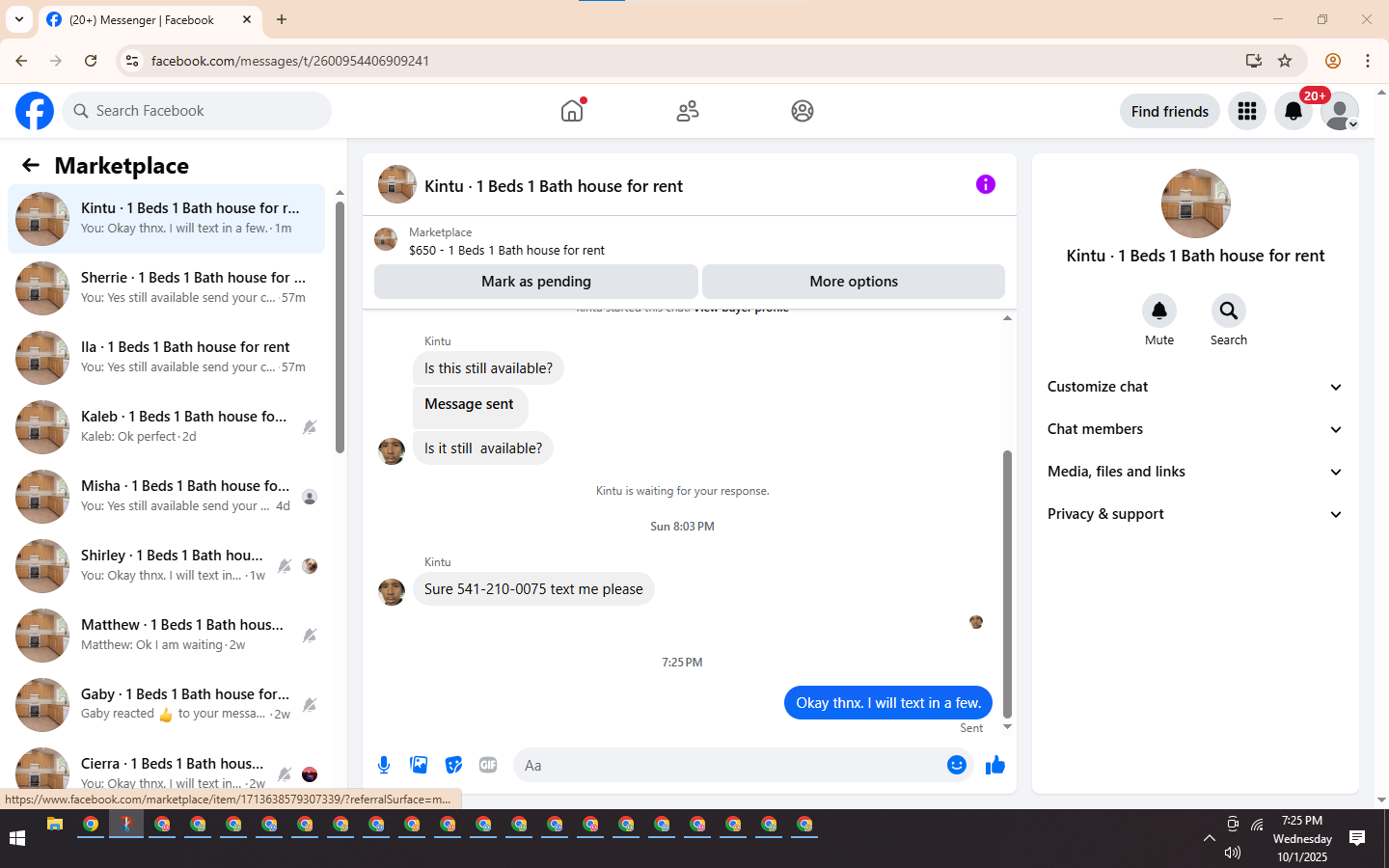This screenshot has width=1389, height=868.
Task: Click the Search Facebook field
Action: click(x=197, y=111)
